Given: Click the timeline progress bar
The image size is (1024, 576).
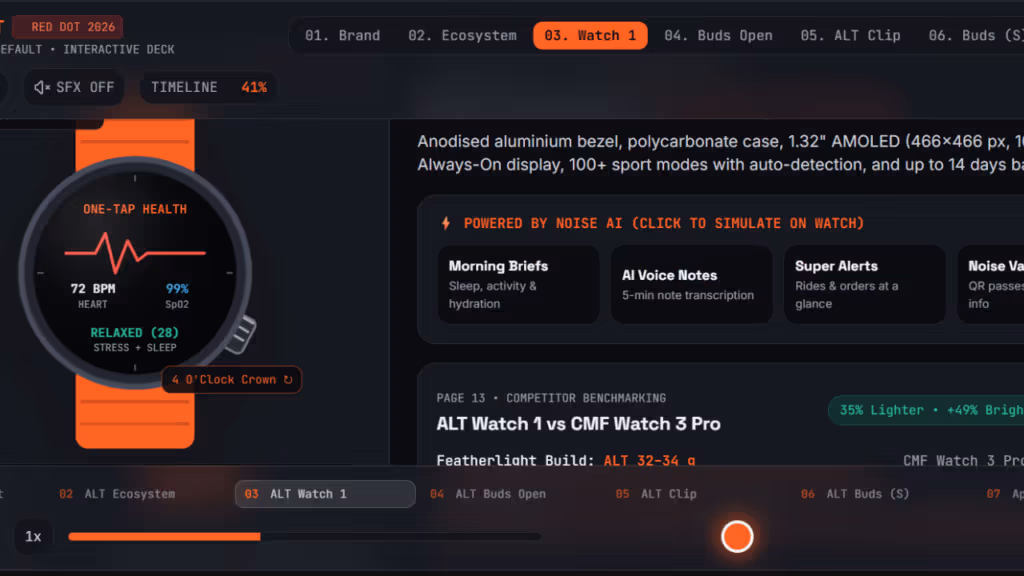Looking at the screenshot, I should [x=304, y=537].
